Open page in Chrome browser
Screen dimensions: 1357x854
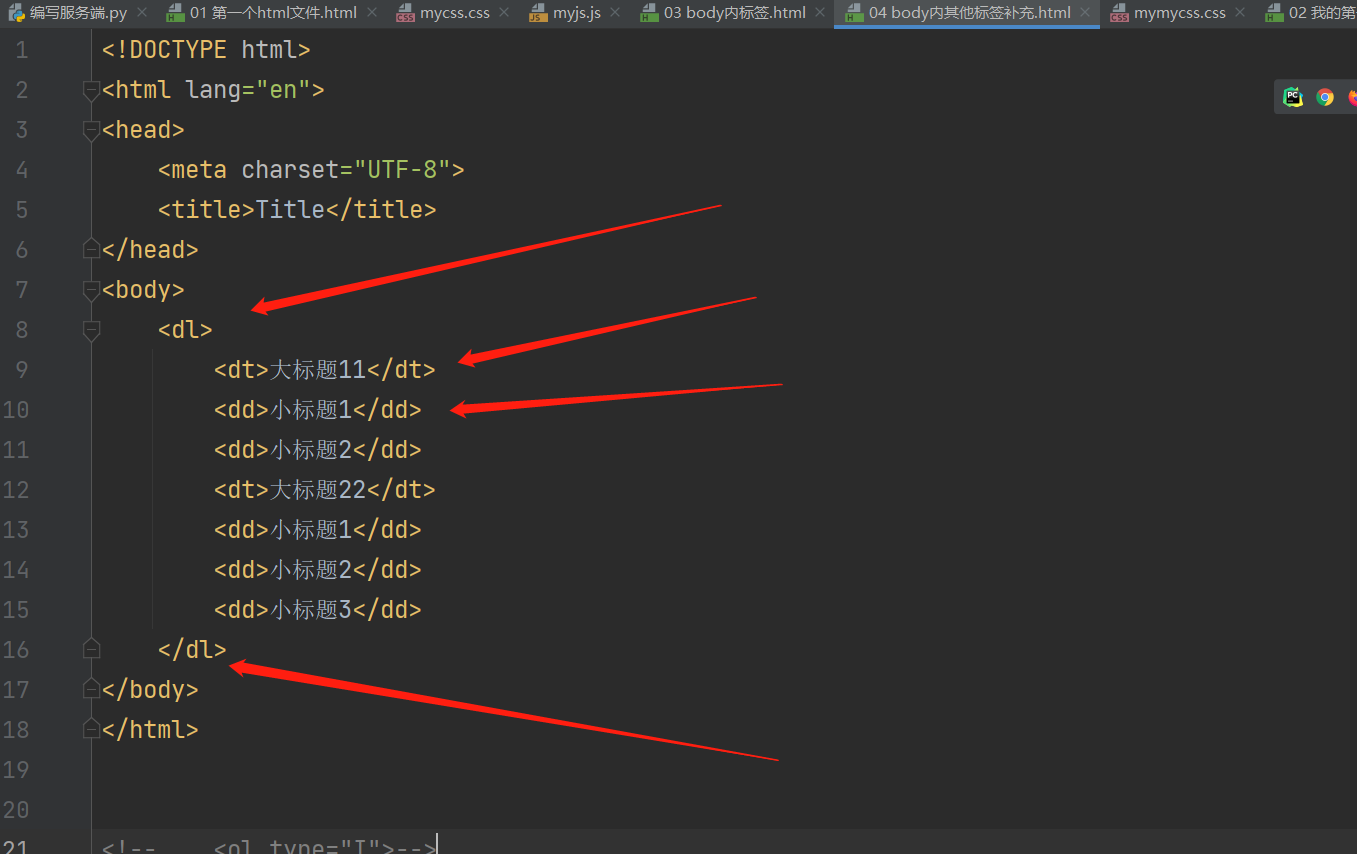pos(1325,97)
